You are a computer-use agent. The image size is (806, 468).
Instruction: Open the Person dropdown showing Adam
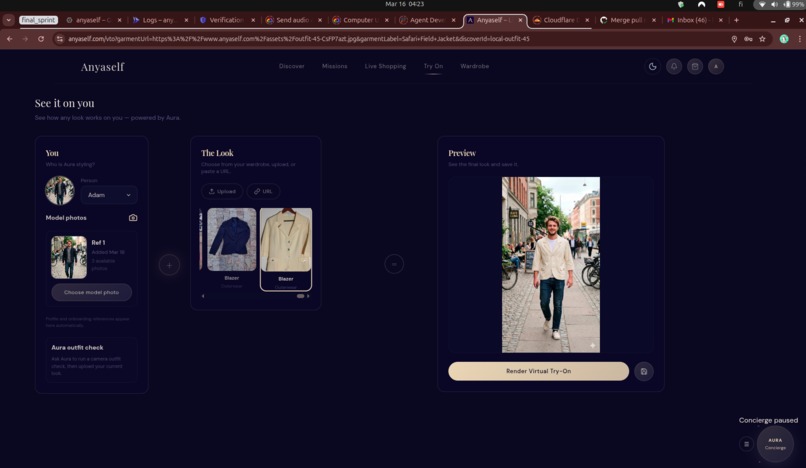click(x=109, y=195)
